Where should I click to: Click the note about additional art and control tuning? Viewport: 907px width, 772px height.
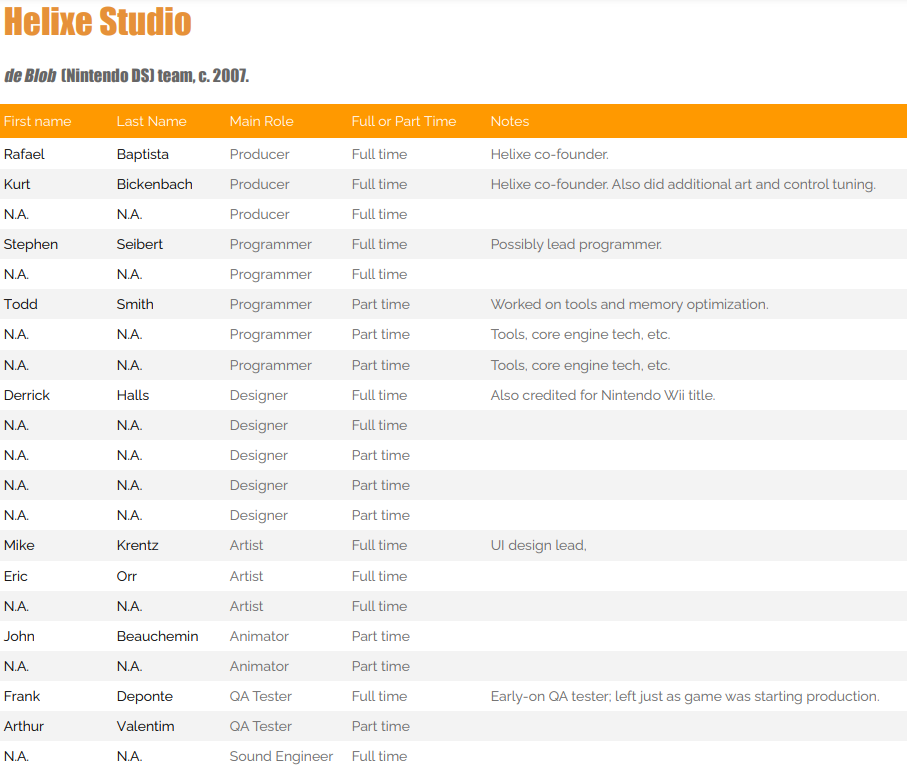point(683,184)
